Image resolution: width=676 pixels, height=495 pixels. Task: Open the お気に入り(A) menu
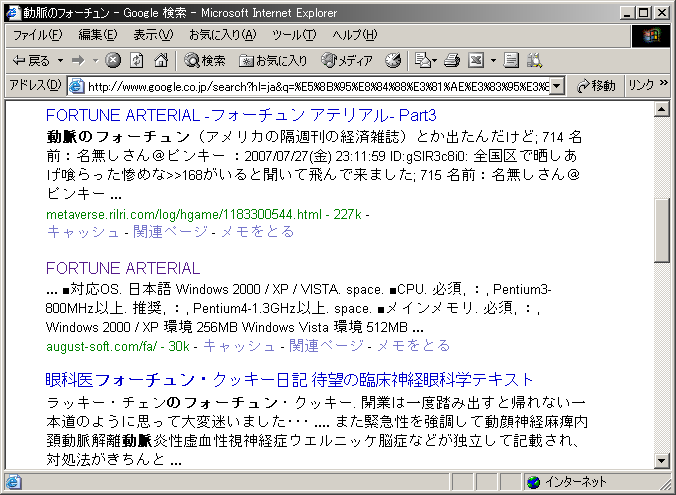click(x=222, y=35)
